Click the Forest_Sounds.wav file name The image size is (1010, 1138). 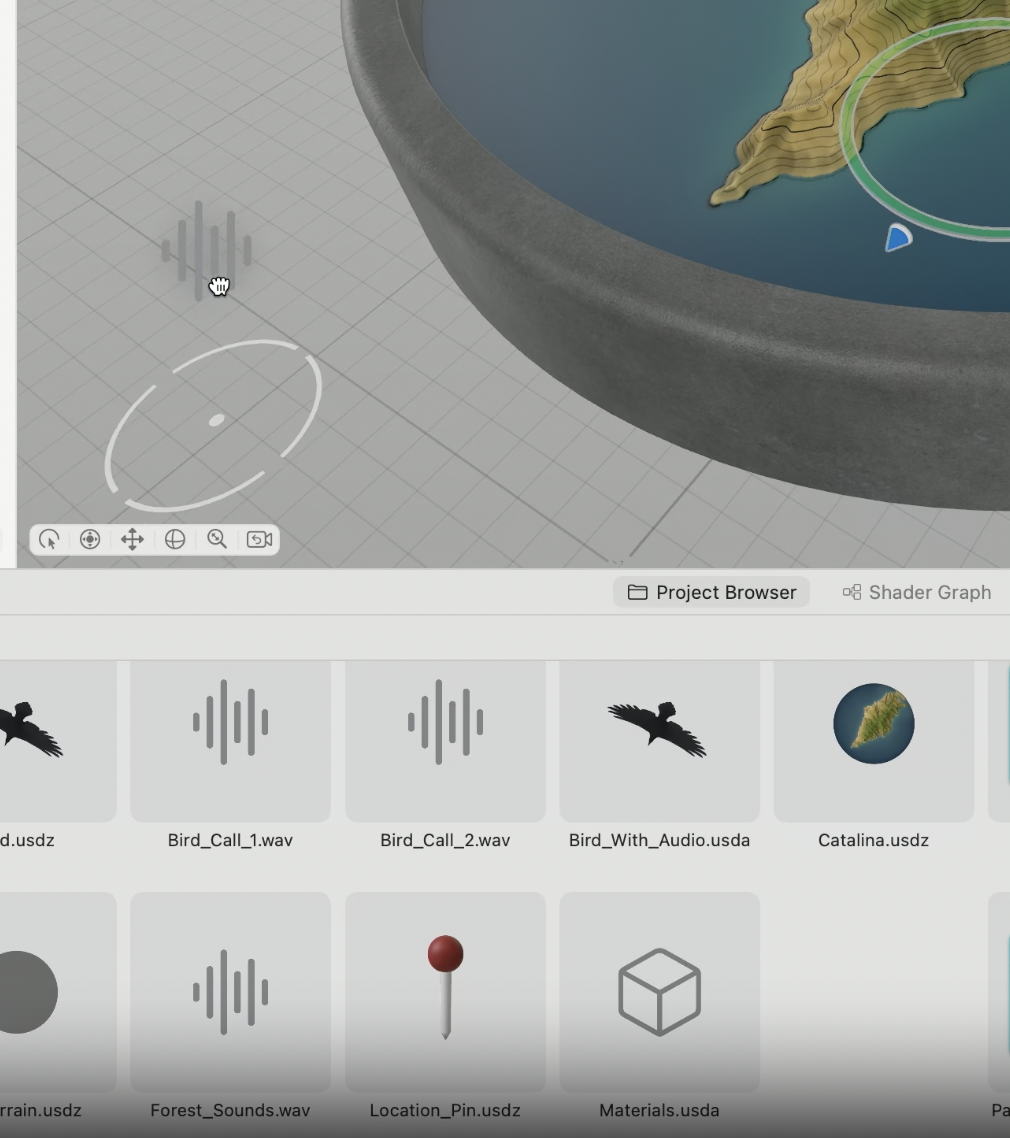[230, 1110]
